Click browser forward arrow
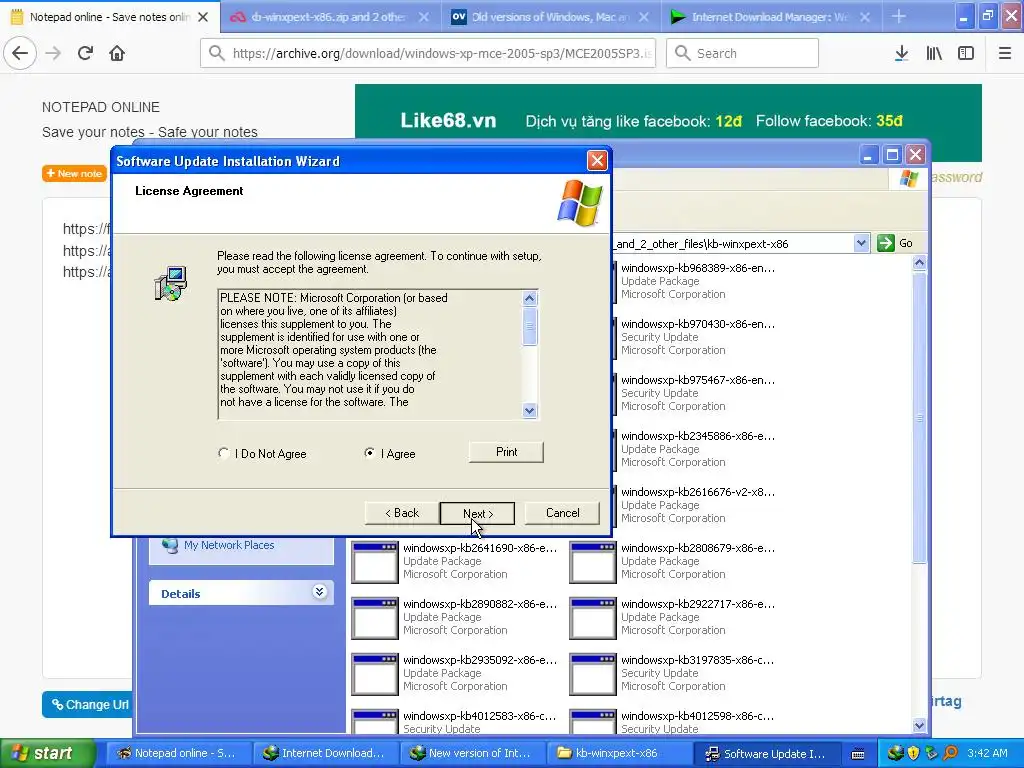Viewport: 1024px width, 768px height. point(54,53)
